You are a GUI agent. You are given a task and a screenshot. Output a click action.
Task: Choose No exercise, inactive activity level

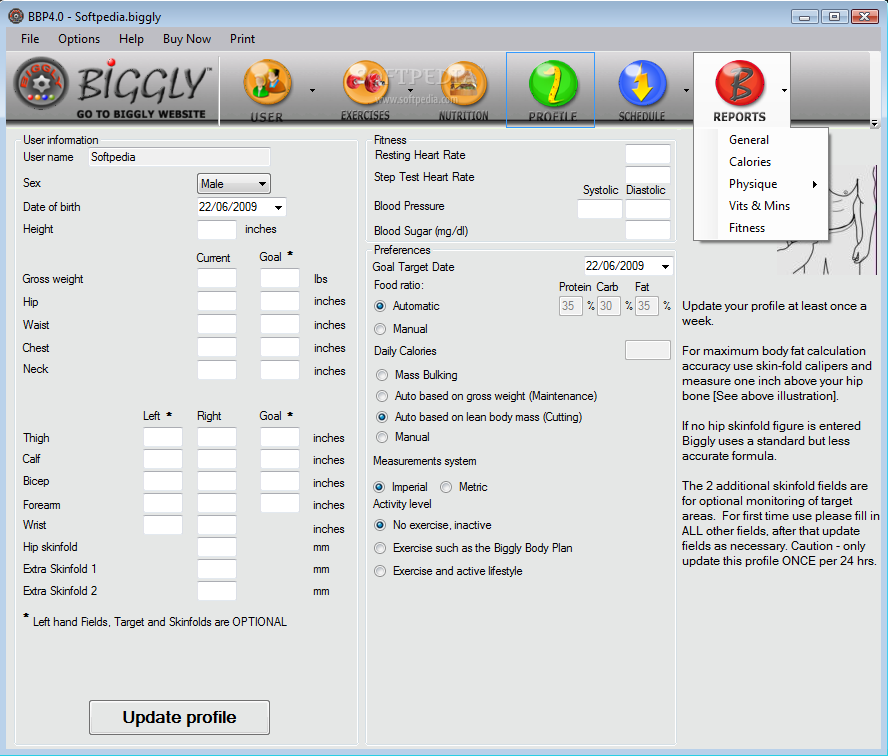pos(380,525)
